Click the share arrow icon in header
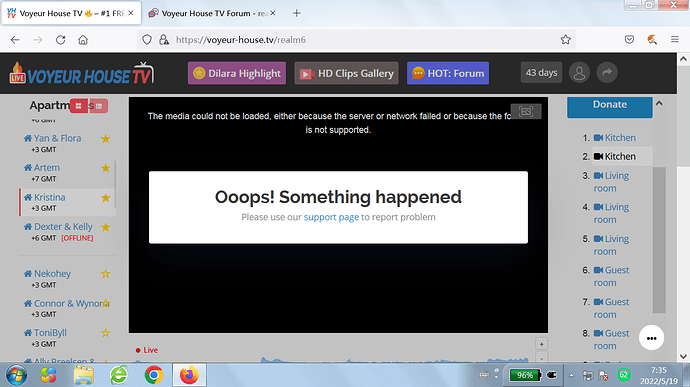 tap(607, 73)
